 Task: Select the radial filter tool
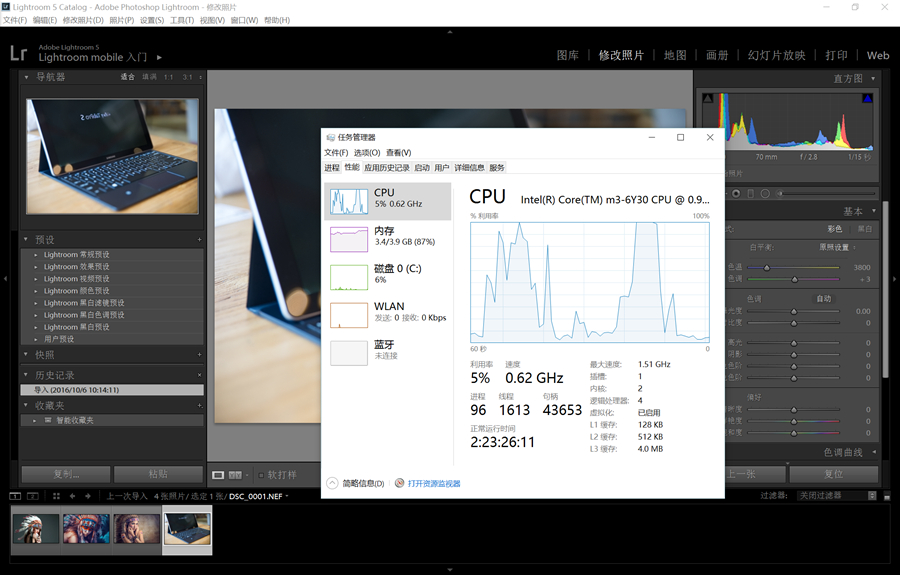(765, 193)
